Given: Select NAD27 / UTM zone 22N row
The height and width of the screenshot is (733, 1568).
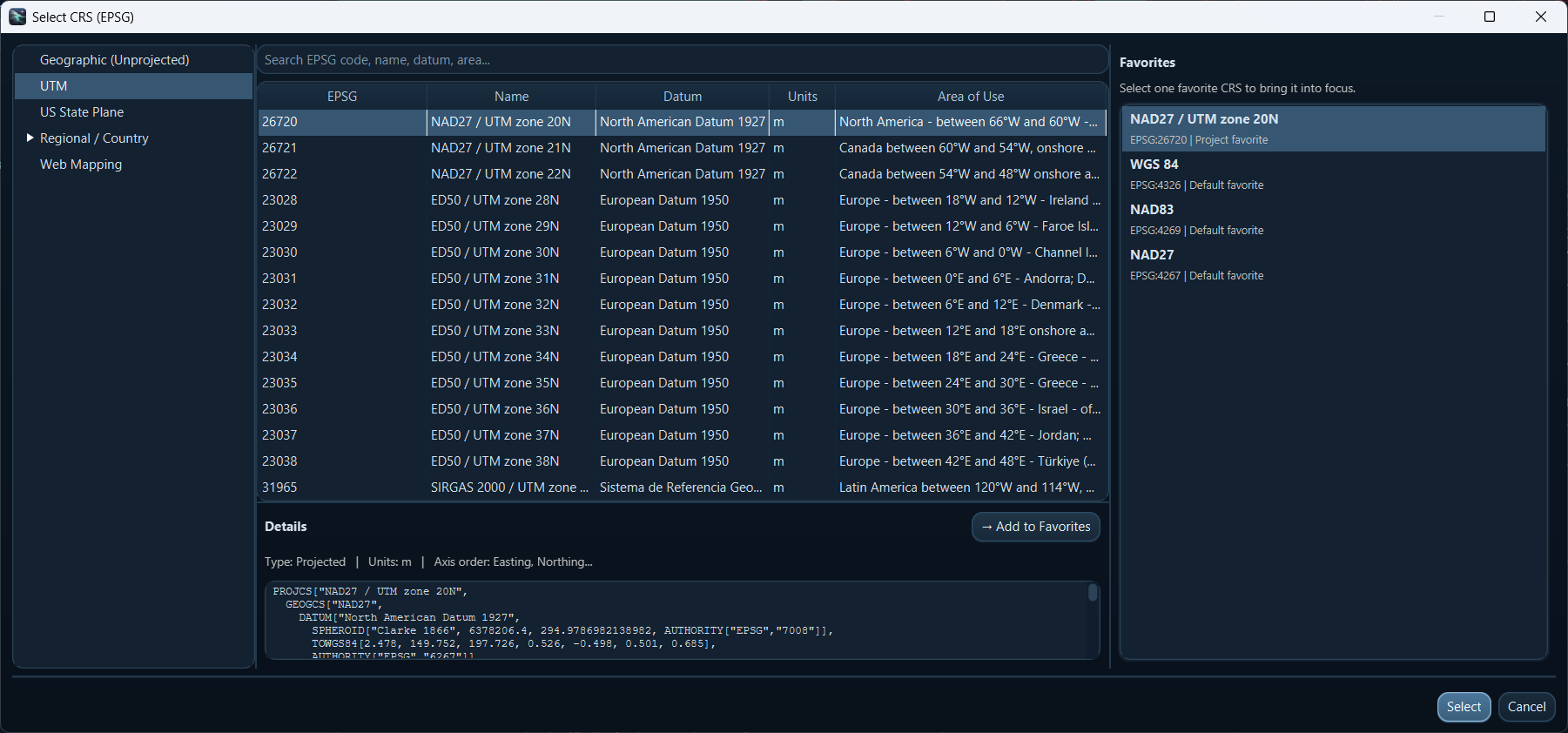Looking at the screenshot, I should tap(683, 174).
